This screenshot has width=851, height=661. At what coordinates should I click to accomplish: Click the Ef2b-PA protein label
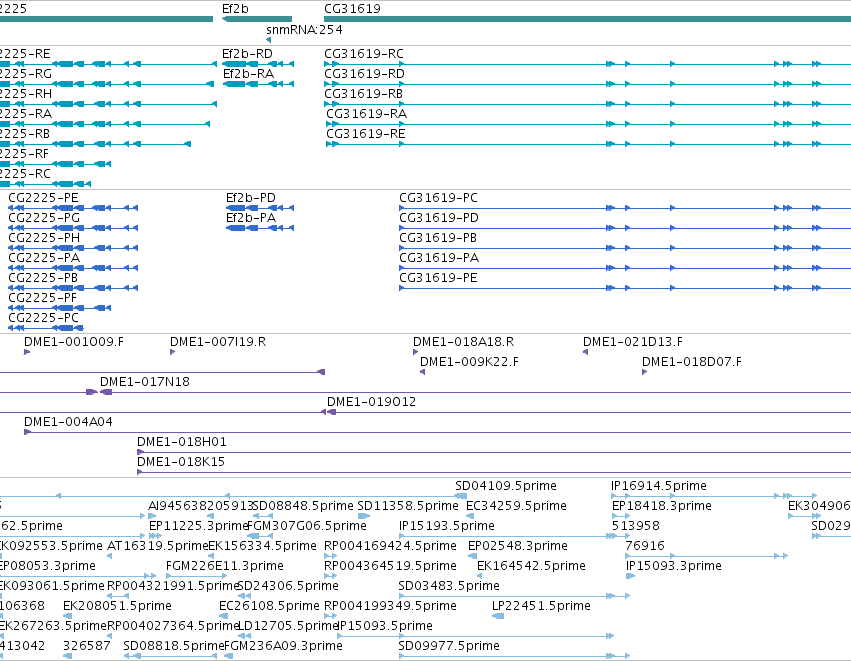coord(251,218)
